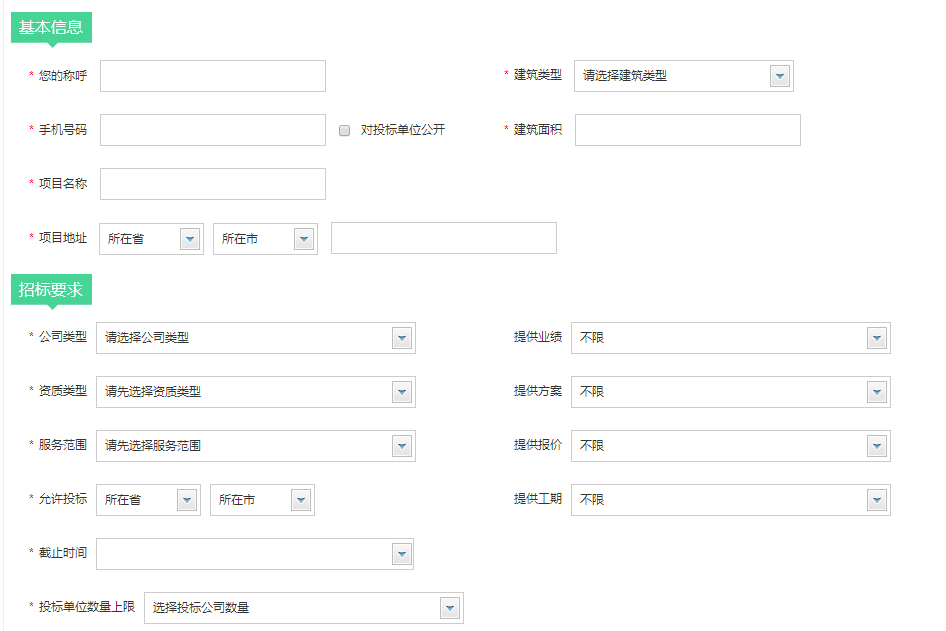This screenshot has height=631, width=946.
Task: Select province in 允许投标 row
Action: click(148, 500)
